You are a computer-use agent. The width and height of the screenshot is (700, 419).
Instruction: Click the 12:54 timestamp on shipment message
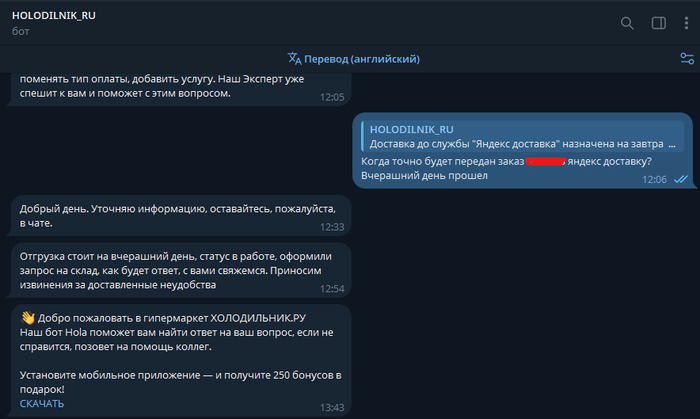click(332, 289)
